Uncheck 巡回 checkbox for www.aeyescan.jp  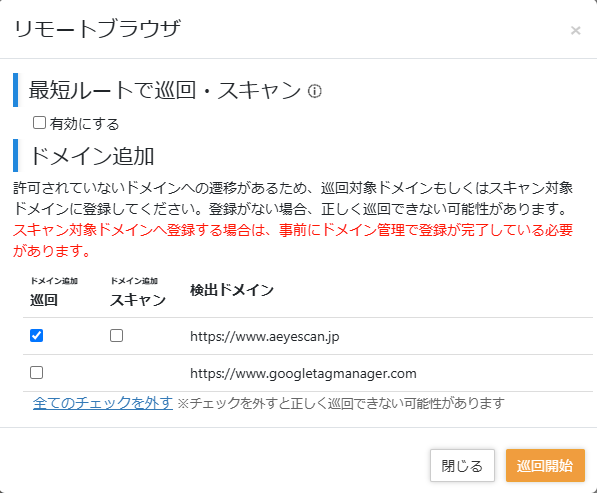[x=37, y=336]
